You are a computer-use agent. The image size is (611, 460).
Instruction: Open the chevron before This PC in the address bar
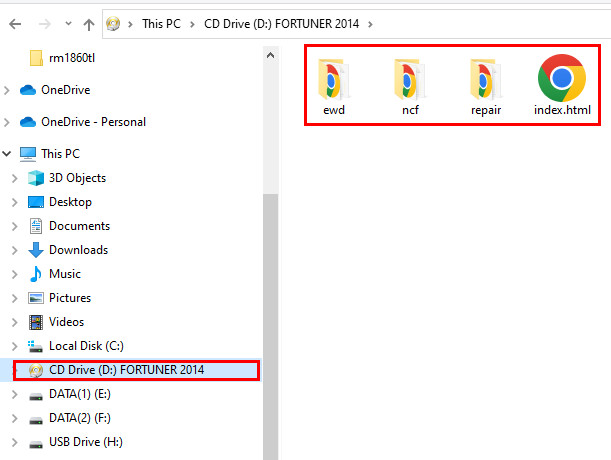[x=131, y=25]
